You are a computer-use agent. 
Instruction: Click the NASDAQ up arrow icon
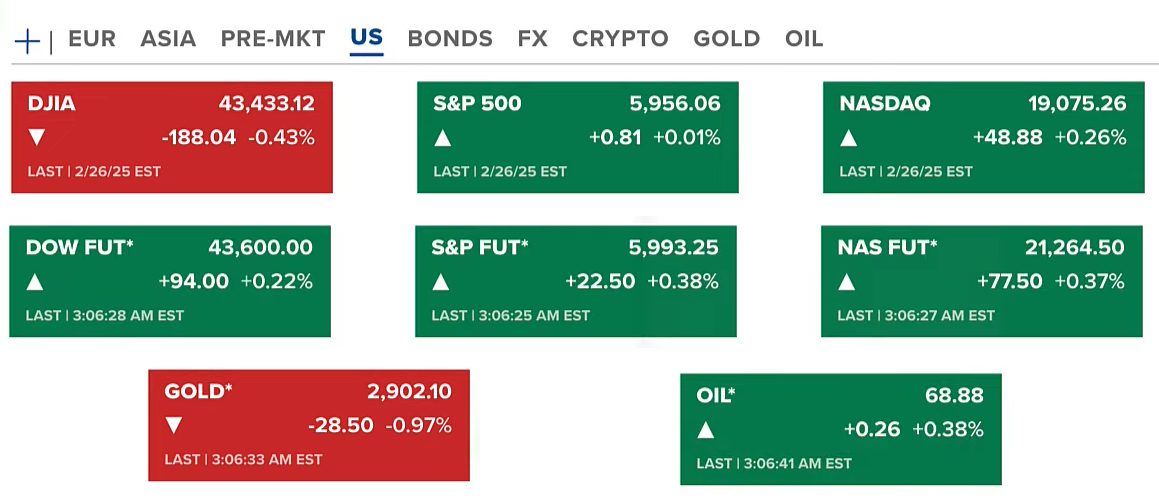pyautogui.click(x=848, y=138)
